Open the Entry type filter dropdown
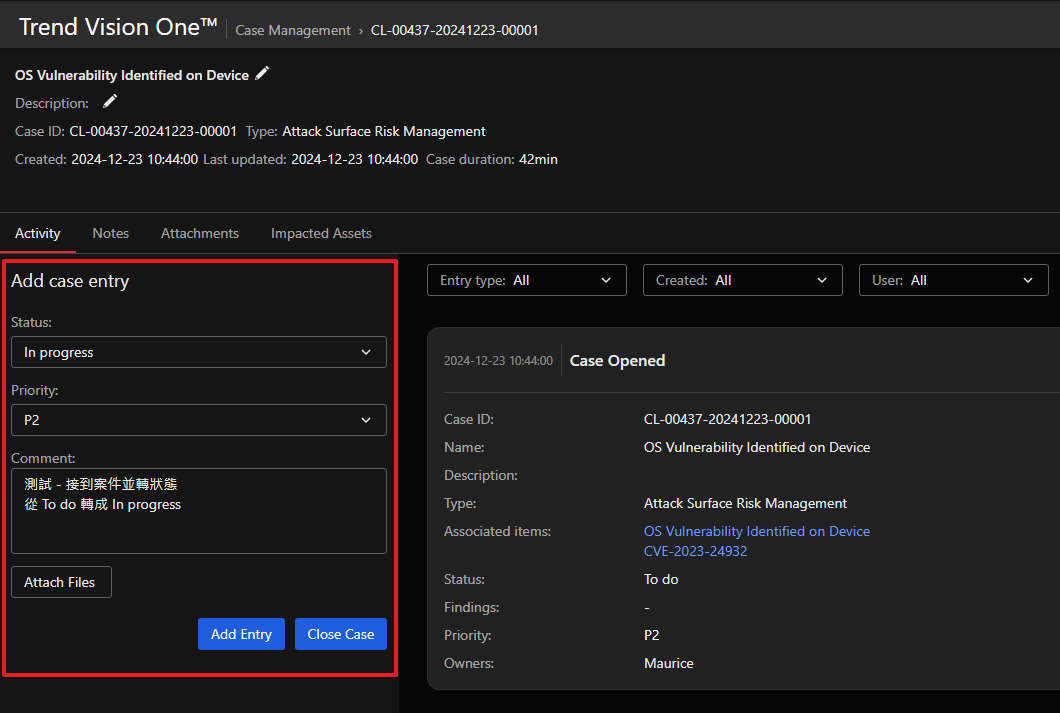The width and height of the screenshot is (1060, 713). tap(526, 280)
